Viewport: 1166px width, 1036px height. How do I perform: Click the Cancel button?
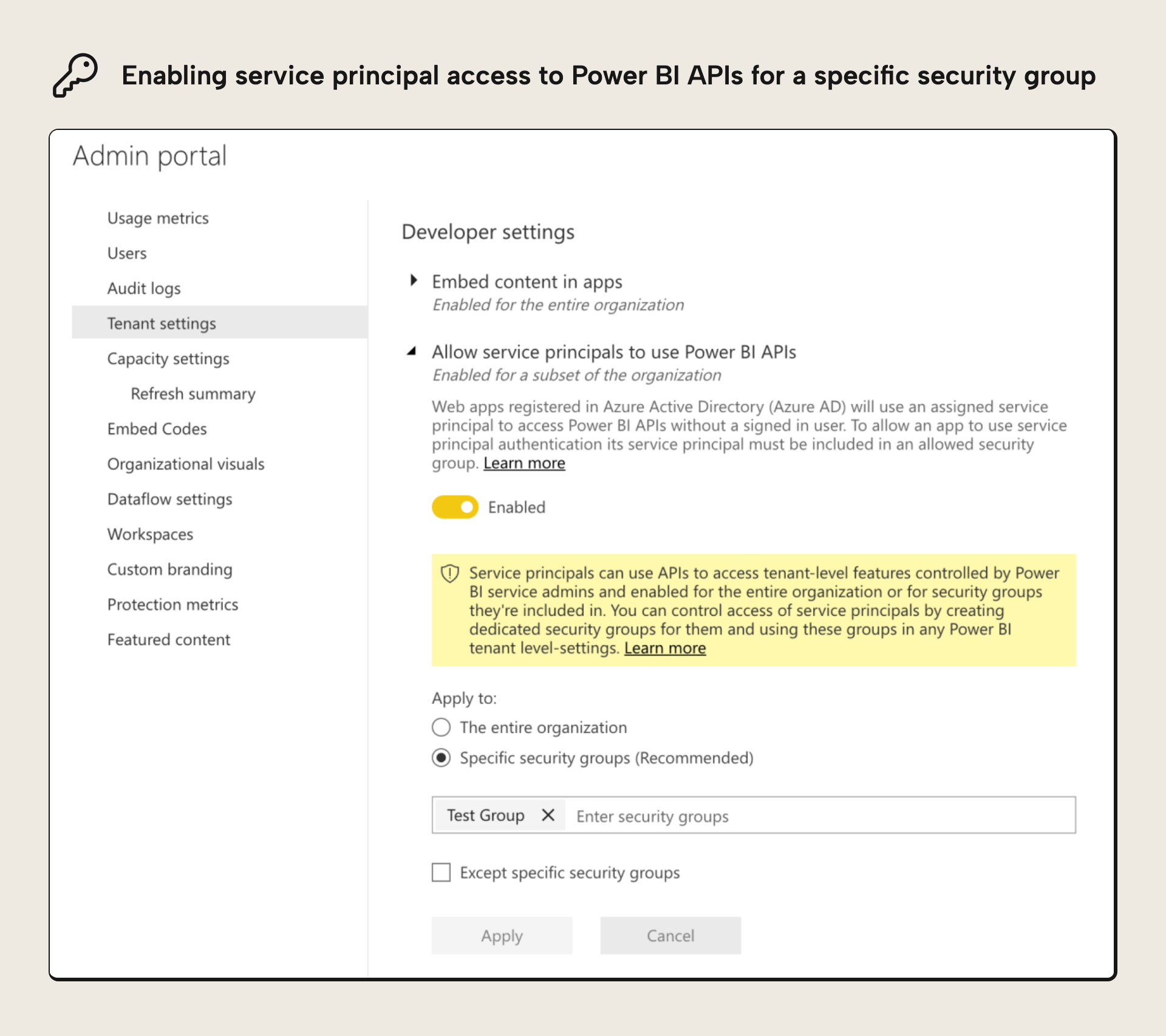click(x=670, y=935)
